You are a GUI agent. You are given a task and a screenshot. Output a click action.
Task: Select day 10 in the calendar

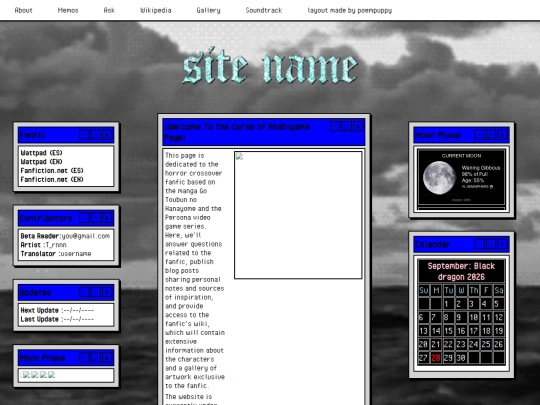(474, 317)
